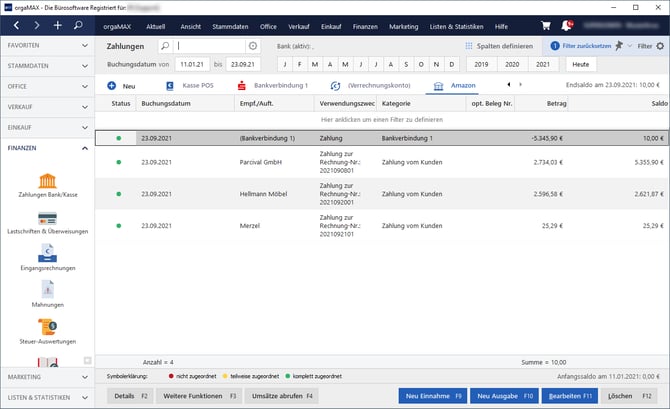The height and width of the screenshot is (409, 670).
Task: Open the shopping cart icon
Action: 546,26
